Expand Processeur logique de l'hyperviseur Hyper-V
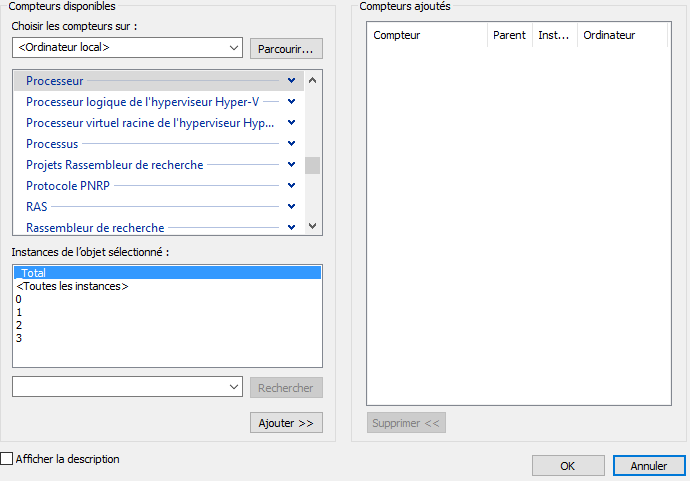Image resolution: width=690 pixels, height=481 pixels. coord(291,101)
